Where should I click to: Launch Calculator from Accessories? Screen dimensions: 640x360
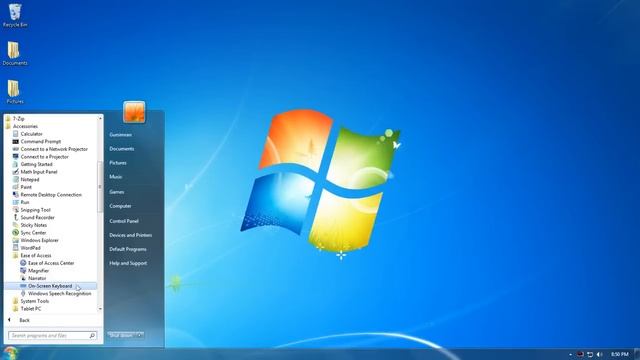27,134
